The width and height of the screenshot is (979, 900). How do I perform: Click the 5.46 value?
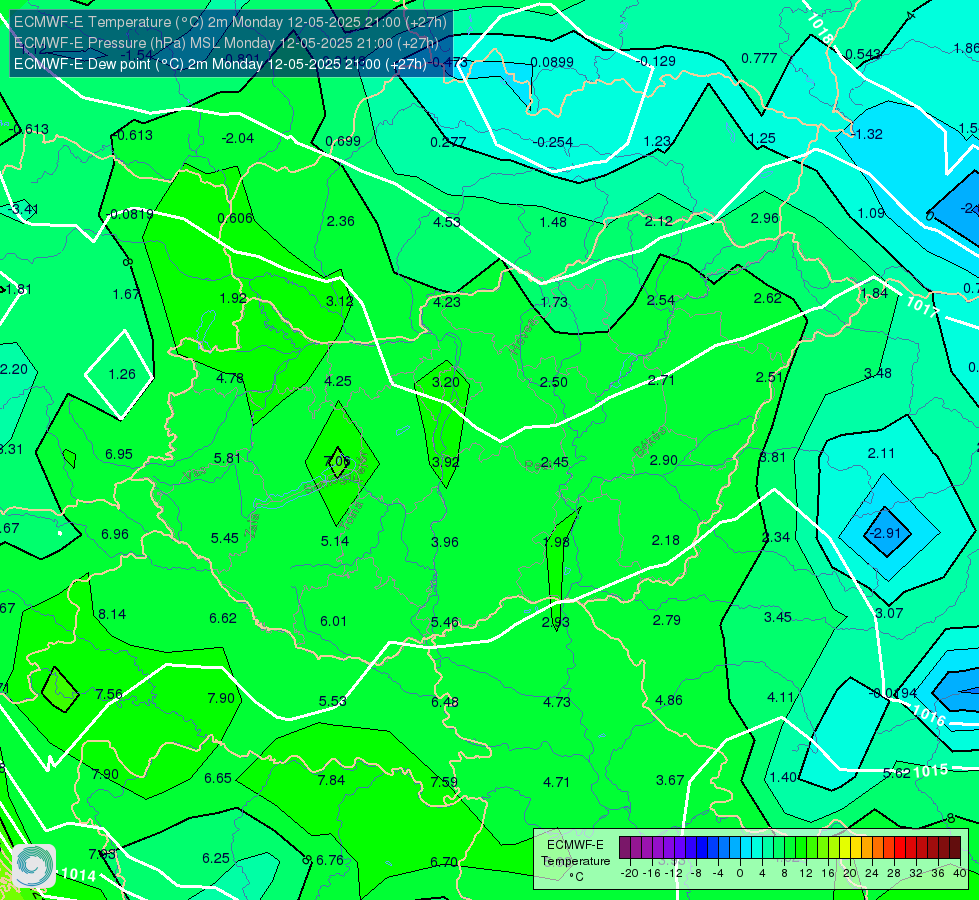click(445, 622)
